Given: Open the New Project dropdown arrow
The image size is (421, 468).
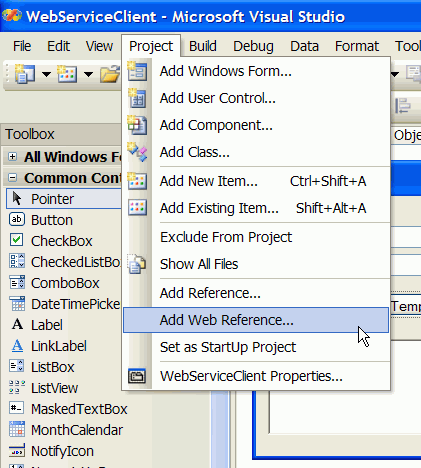Looking at the screenshot, I should pyautogui.click(x=46, y=74).
